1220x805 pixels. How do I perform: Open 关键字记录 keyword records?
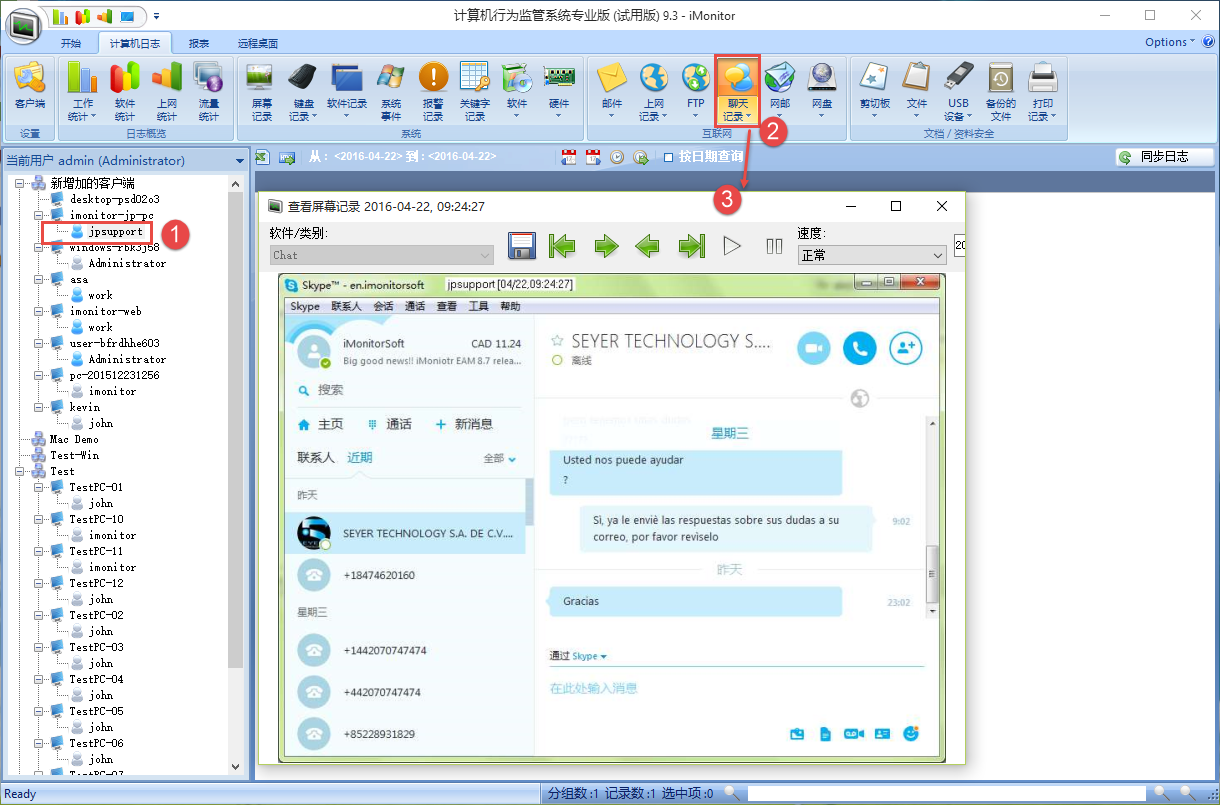pyautogui.click(x=475, y=91)
